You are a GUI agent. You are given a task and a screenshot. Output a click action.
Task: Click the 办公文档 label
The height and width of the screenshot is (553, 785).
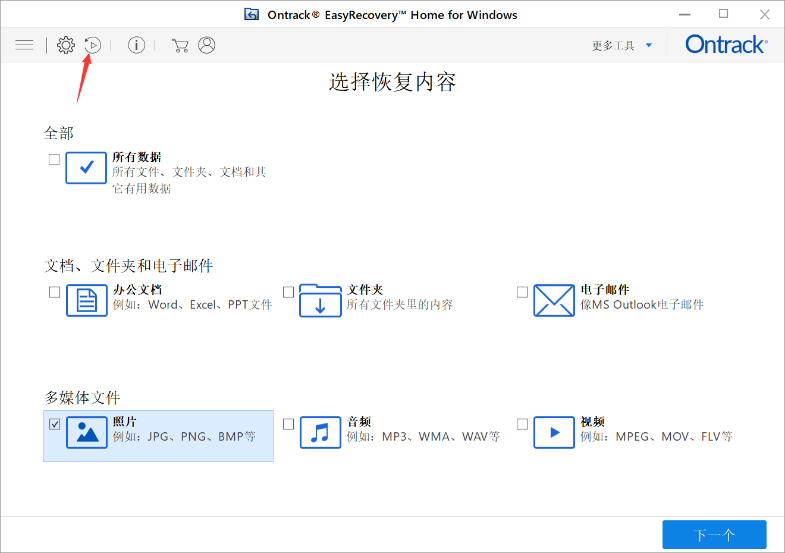tap(137, 290)
